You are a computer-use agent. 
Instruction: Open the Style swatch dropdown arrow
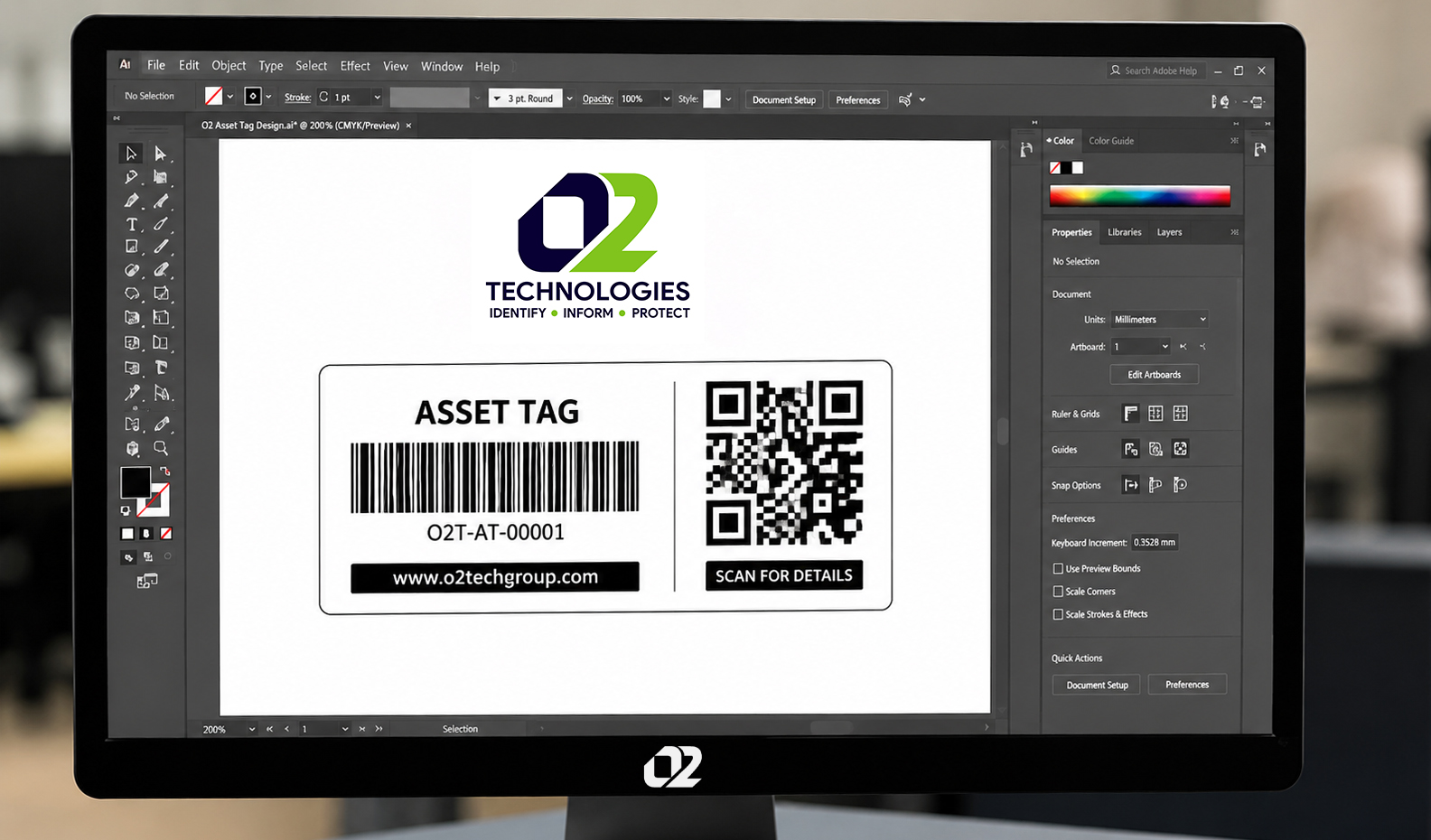pos(728,99)
